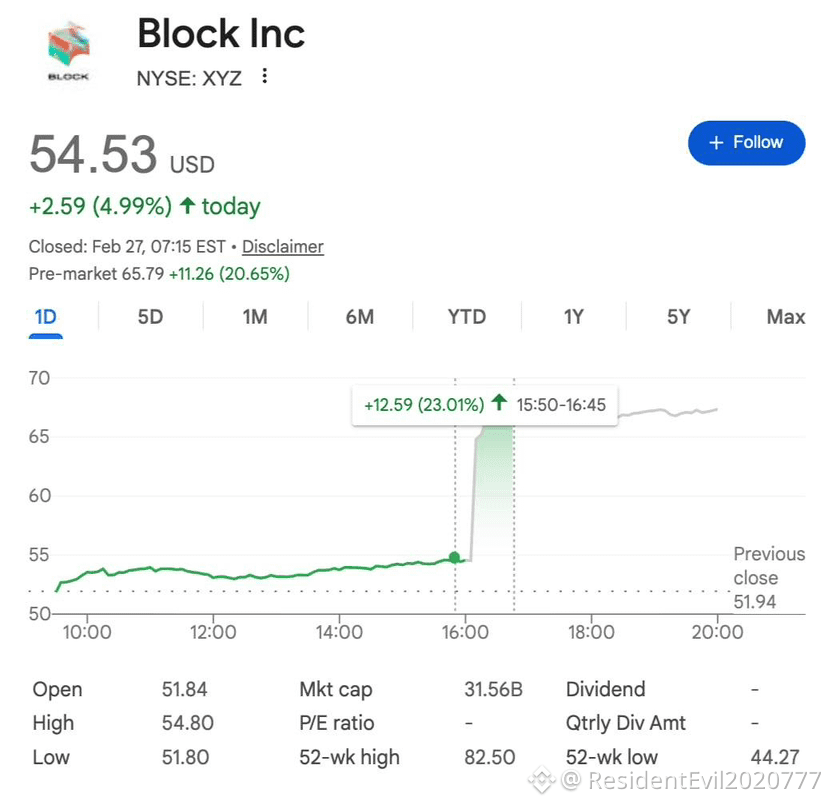Click the Previous close 51.94 label
Viewport: 829px width, 805px height.
pos(769,578)
